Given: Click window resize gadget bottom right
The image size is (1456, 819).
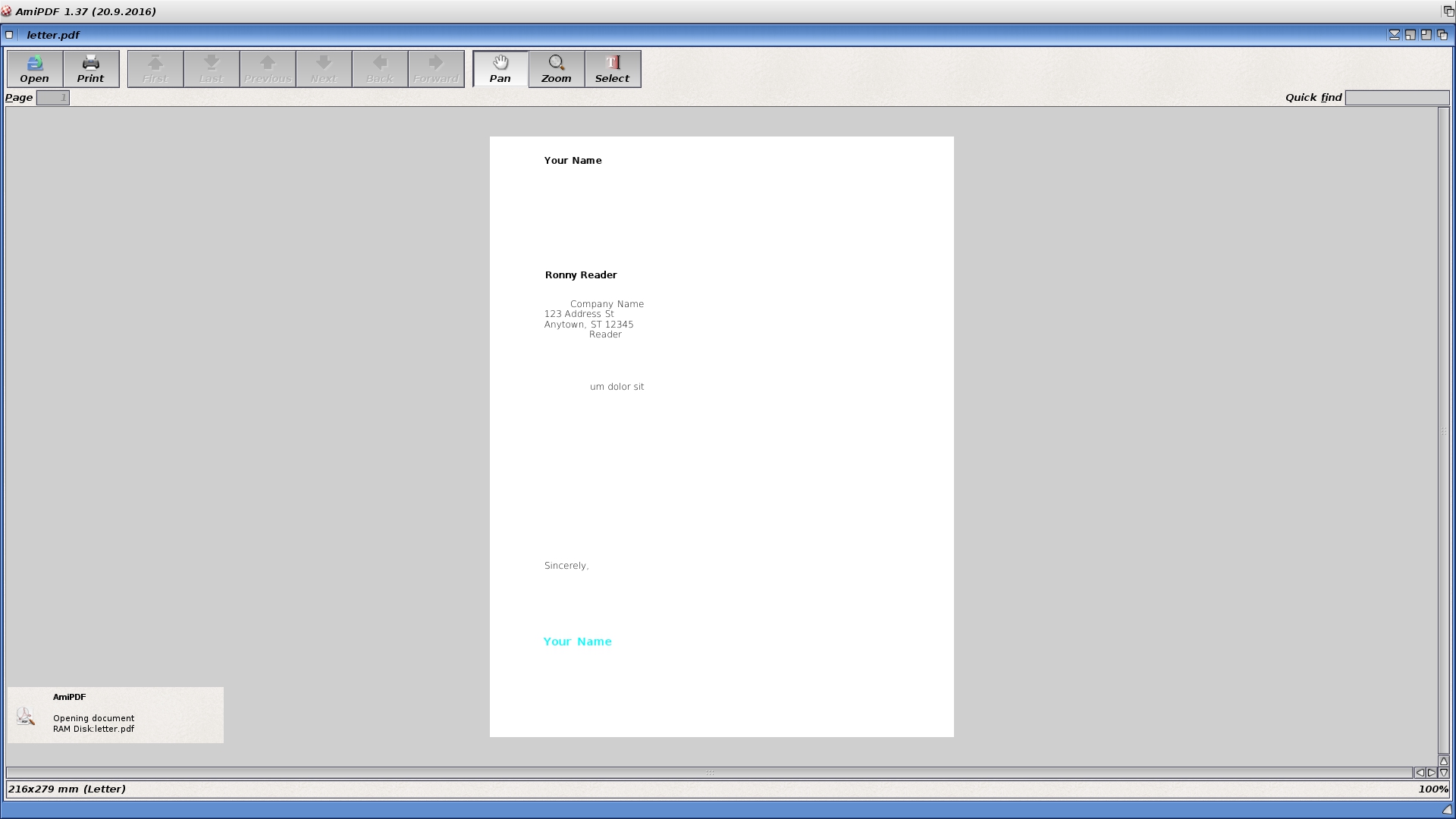Looking at the screenshot, I should pos(1447,810).
